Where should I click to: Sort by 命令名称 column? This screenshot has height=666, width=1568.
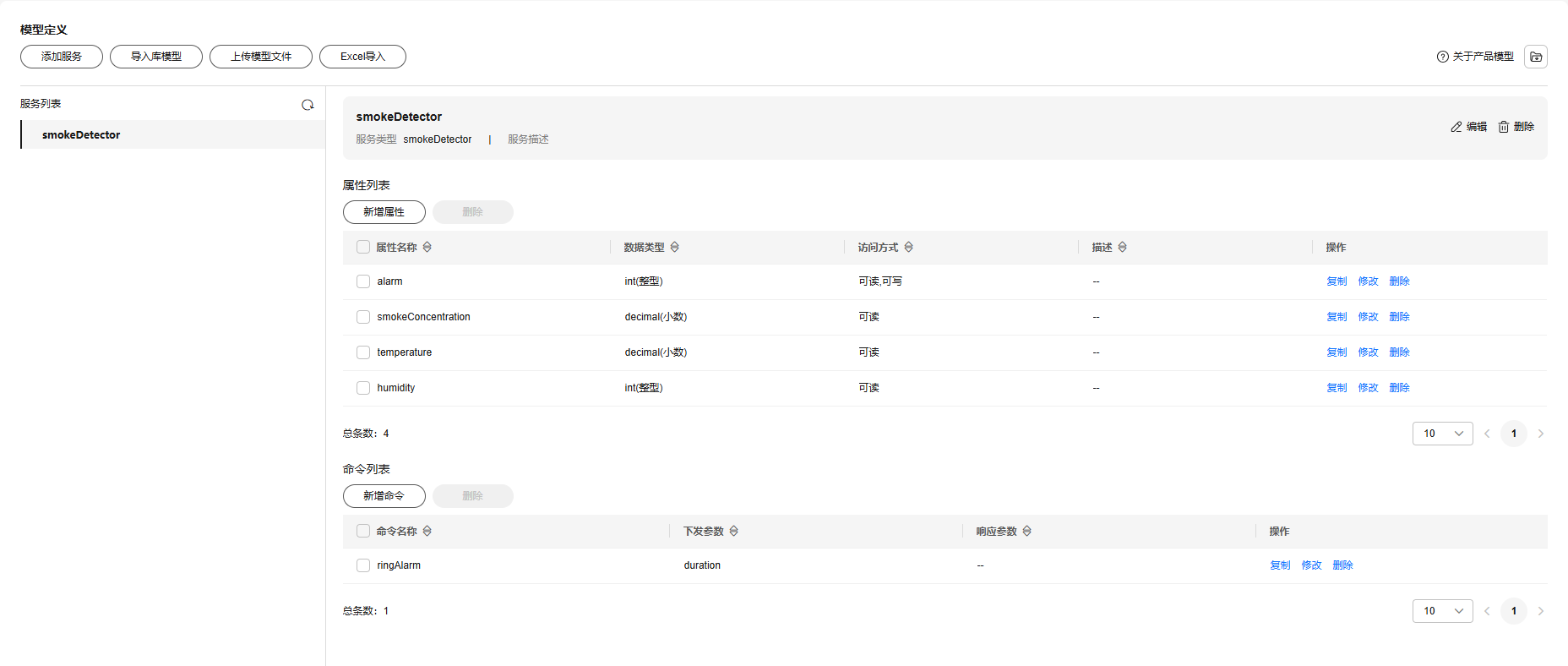coord(427,531)
